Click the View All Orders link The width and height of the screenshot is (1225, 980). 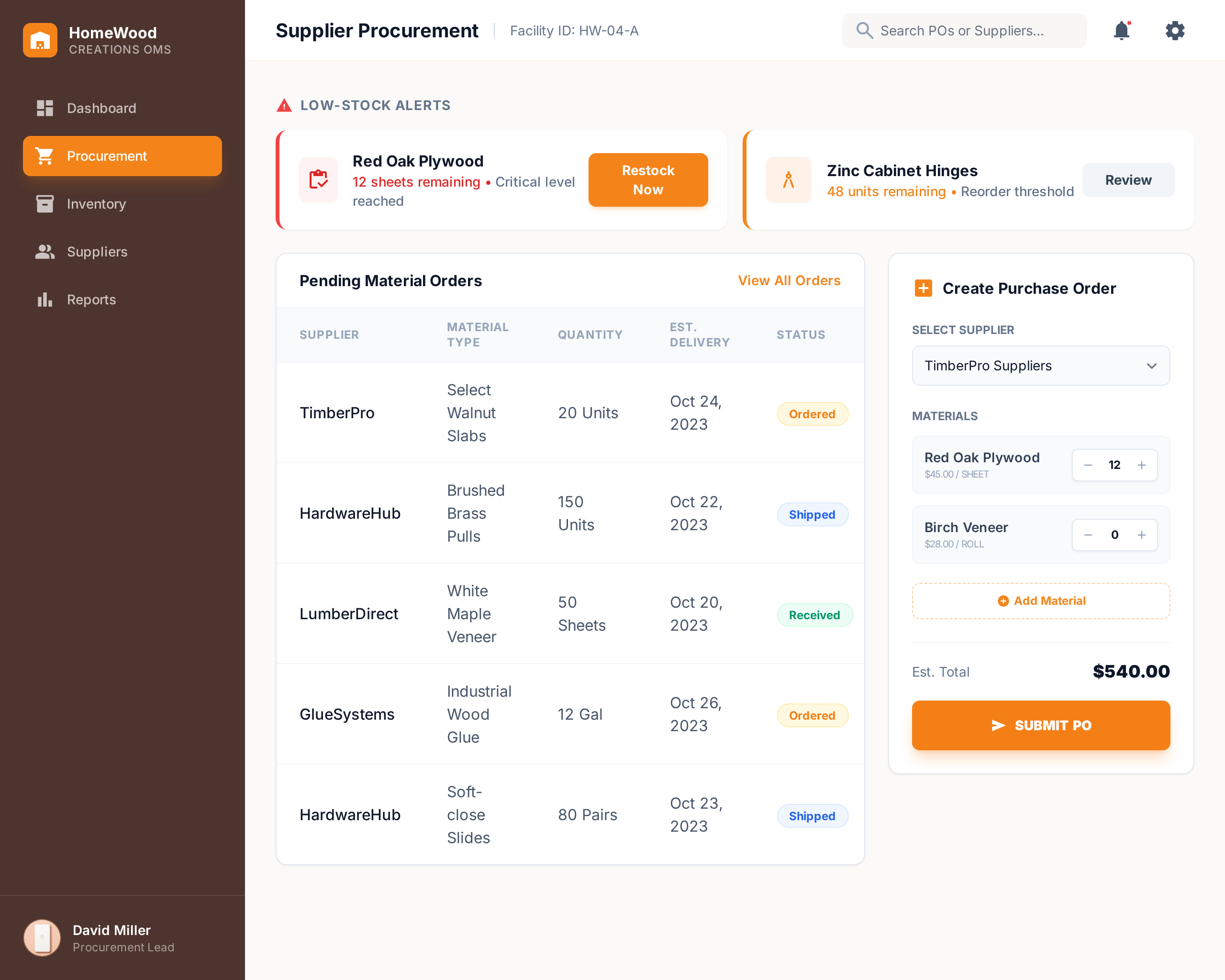(789, 280)
